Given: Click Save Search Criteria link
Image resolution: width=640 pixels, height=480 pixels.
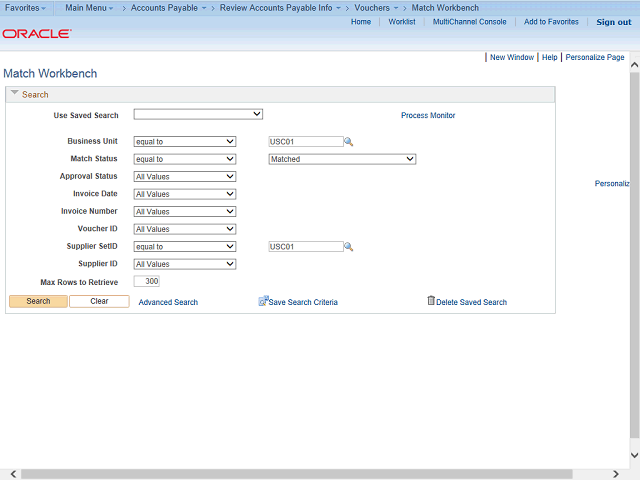Looking at the screenshot, I should click(303, 302).
